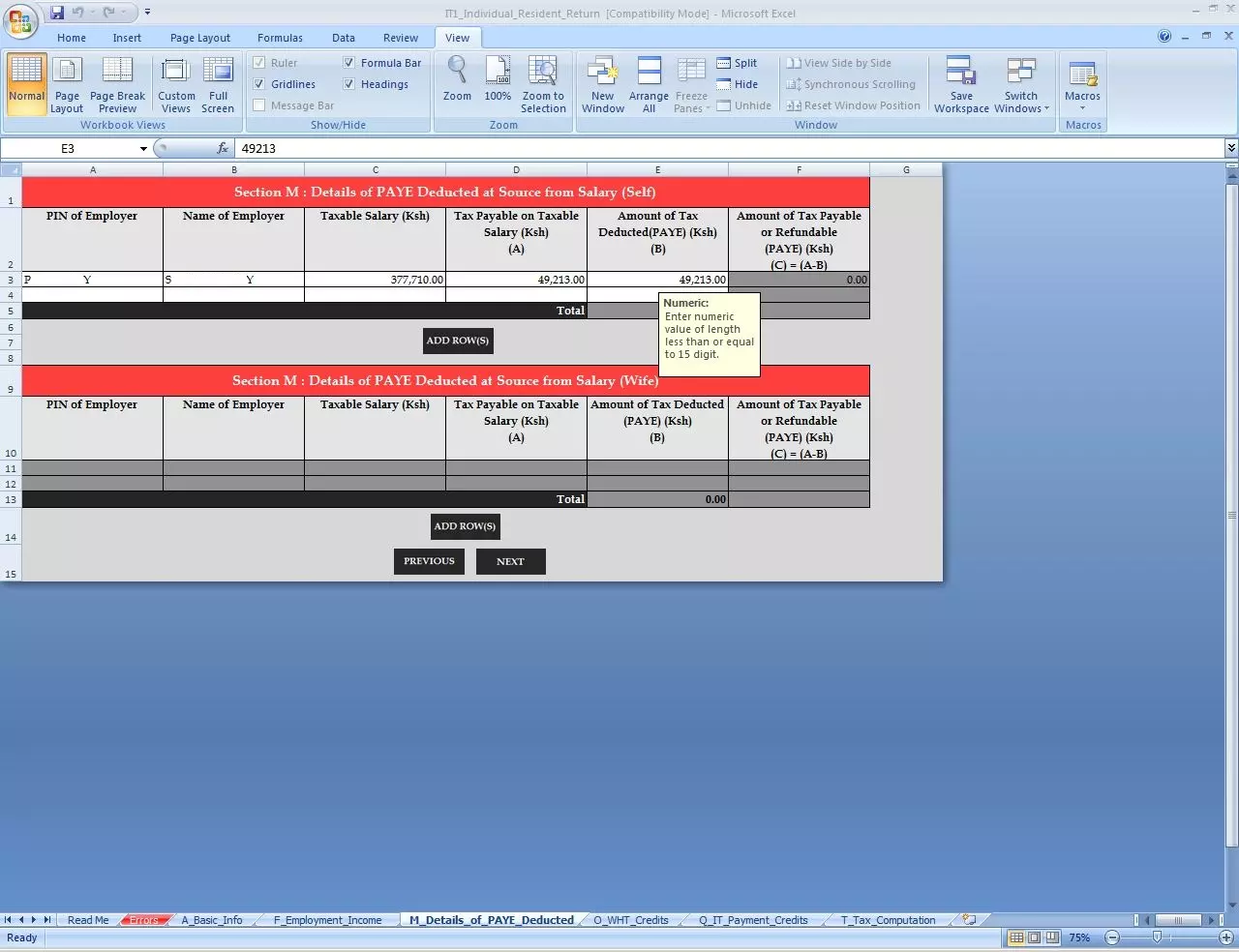1239x952 pixels.
Task: Click the zoom slider handle
Action: [1157, 937]
